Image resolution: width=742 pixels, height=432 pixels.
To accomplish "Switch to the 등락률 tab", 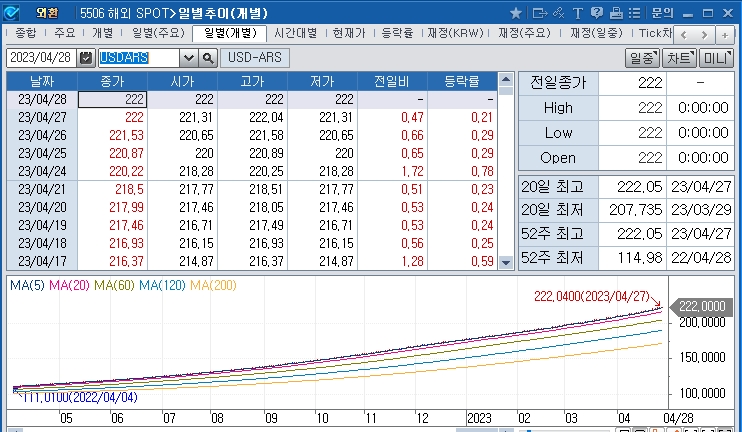I will 397,33.
